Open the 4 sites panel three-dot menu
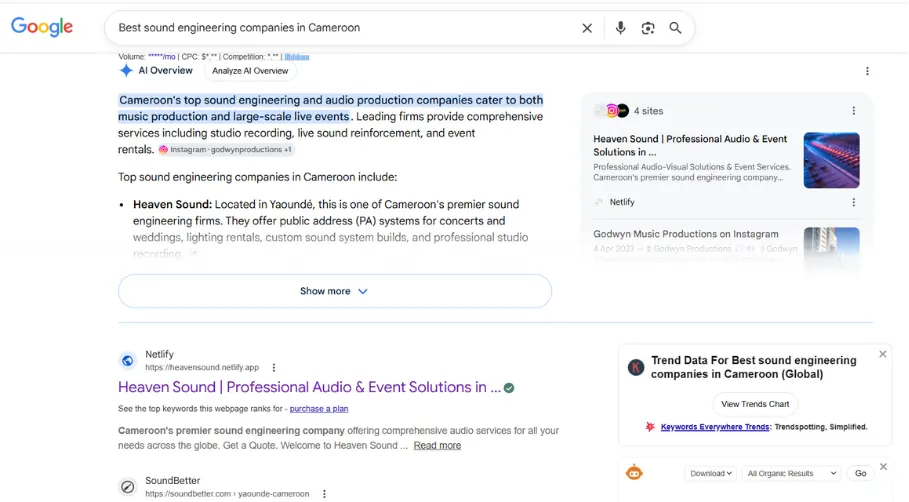The image size is (909, 502). (x=853, y=111)
